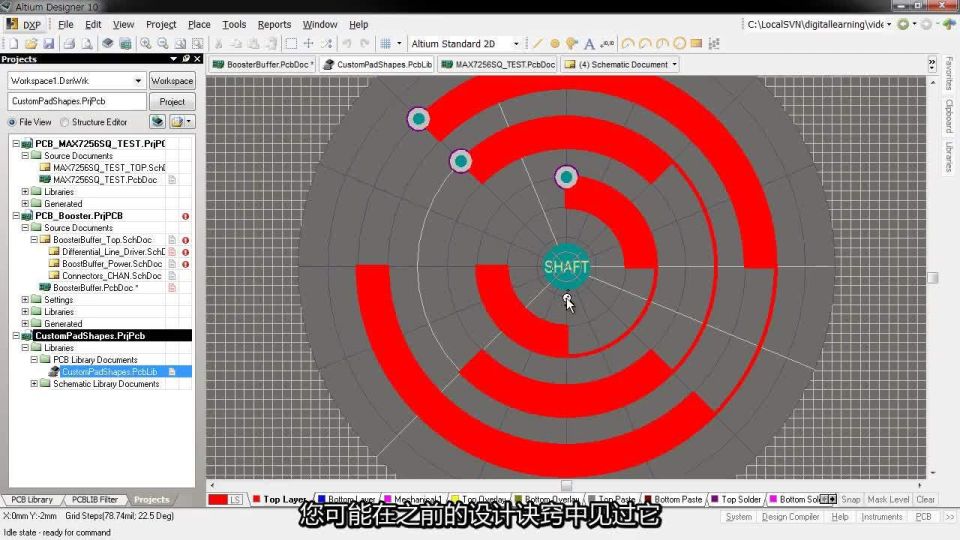960x540 pixels.
Task: Select the Place String text tool
Action: (x=589, y=44)
